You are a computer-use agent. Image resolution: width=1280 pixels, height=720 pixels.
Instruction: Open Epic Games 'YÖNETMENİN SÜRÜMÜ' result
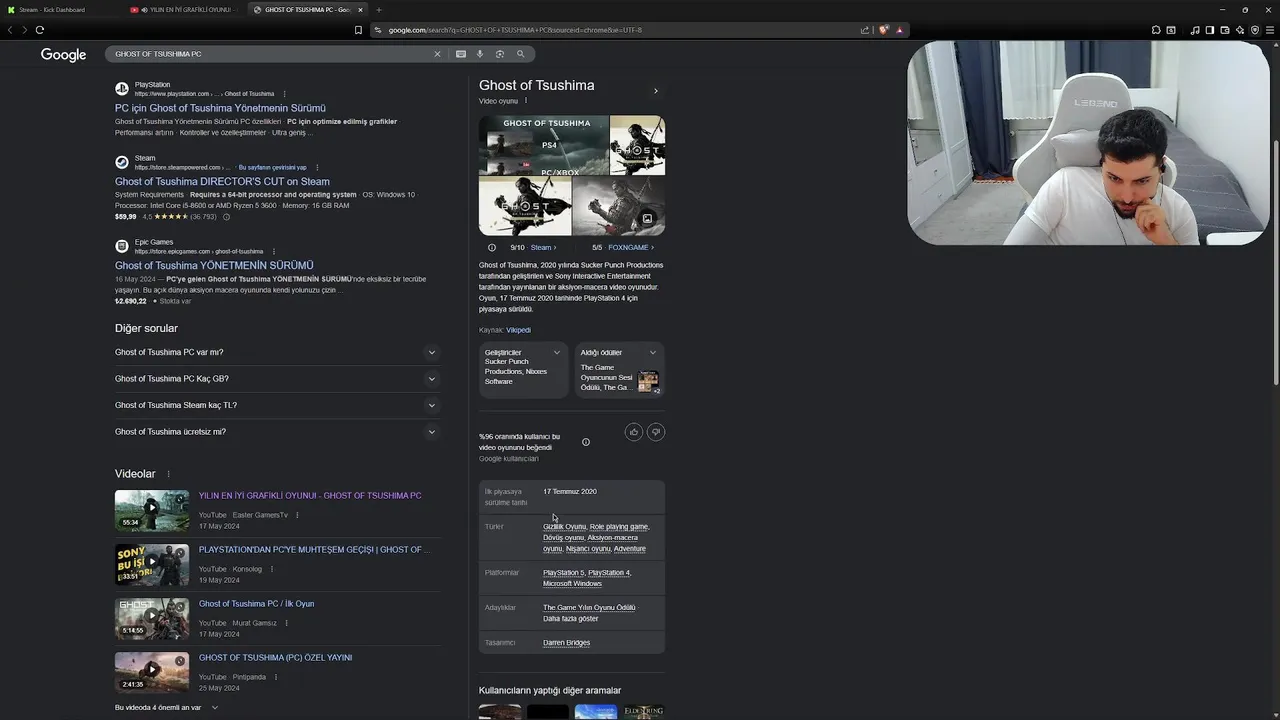(214, 266)
